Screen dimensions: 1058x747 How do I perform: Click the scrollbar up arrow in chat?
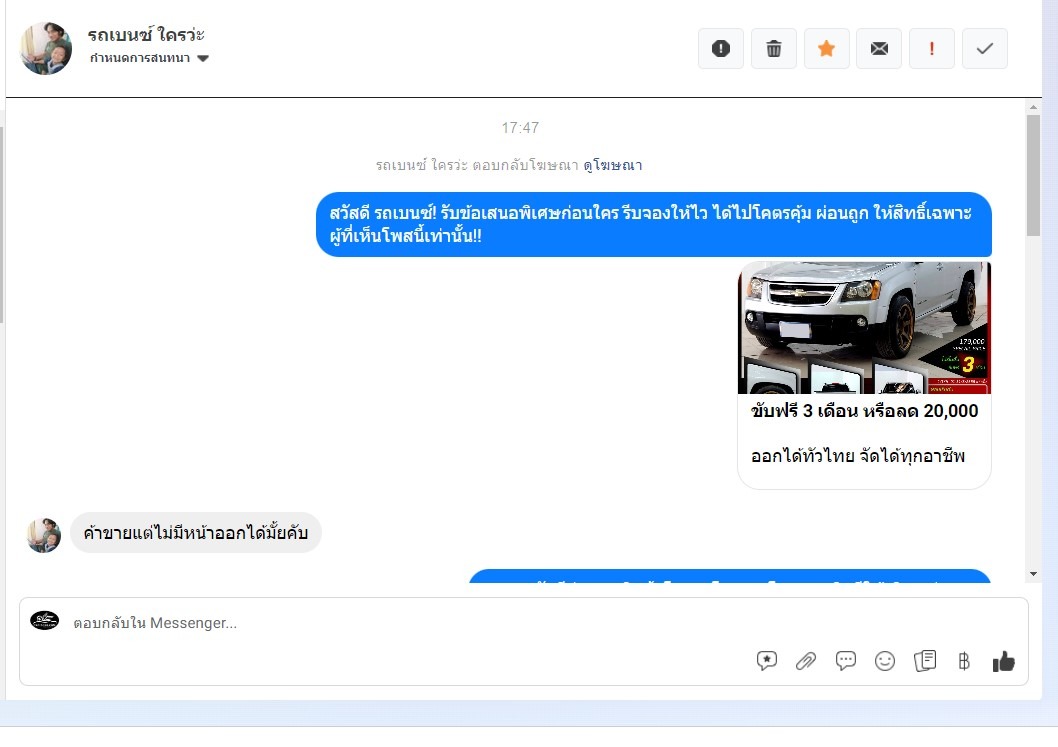(1033, 107)
